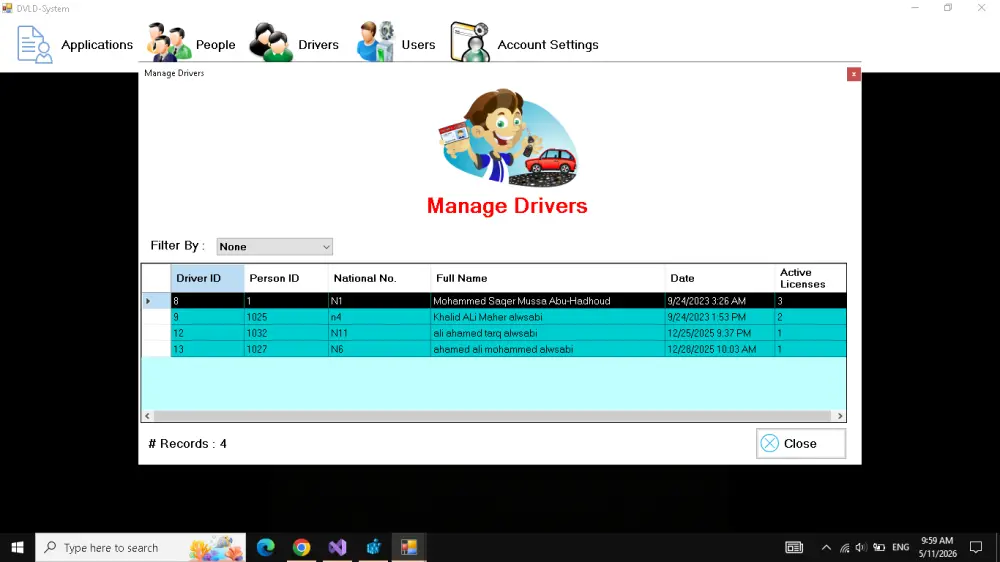1000x562 pixels.
Task: Open the Windows Start menu
Action: pyautogui.click(x=17, y=547)
